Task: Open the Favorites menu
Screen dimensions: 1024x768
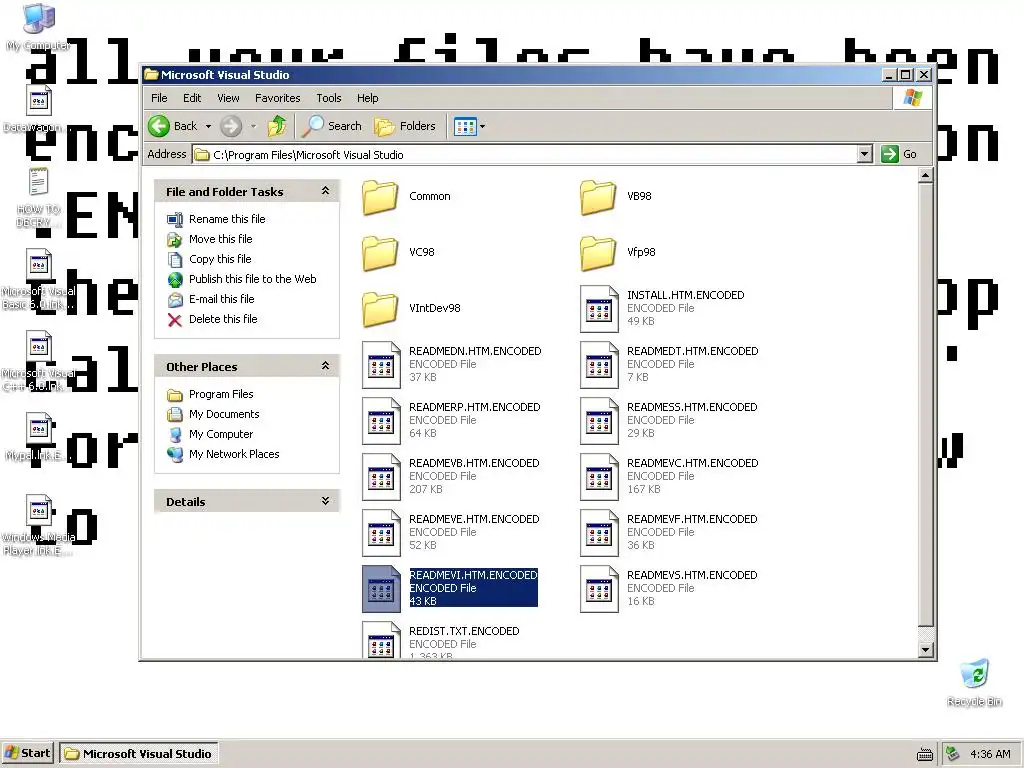Action: [x=278, y=98]
